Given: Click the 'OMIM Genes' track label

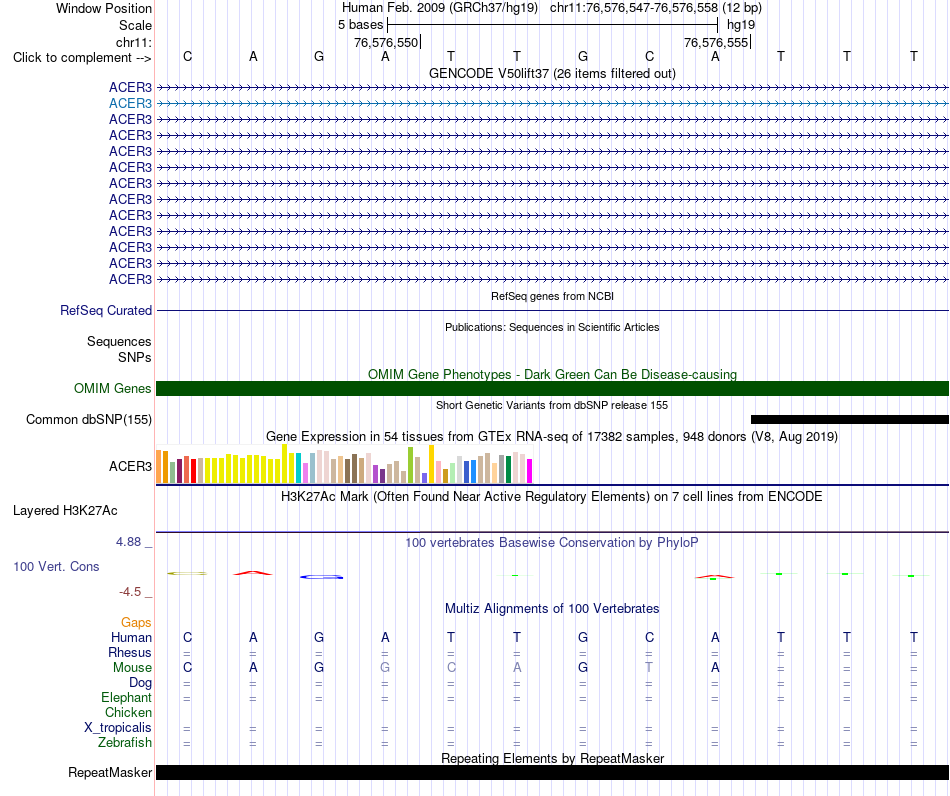Looking at the screenshot, I should coord(113,388).
